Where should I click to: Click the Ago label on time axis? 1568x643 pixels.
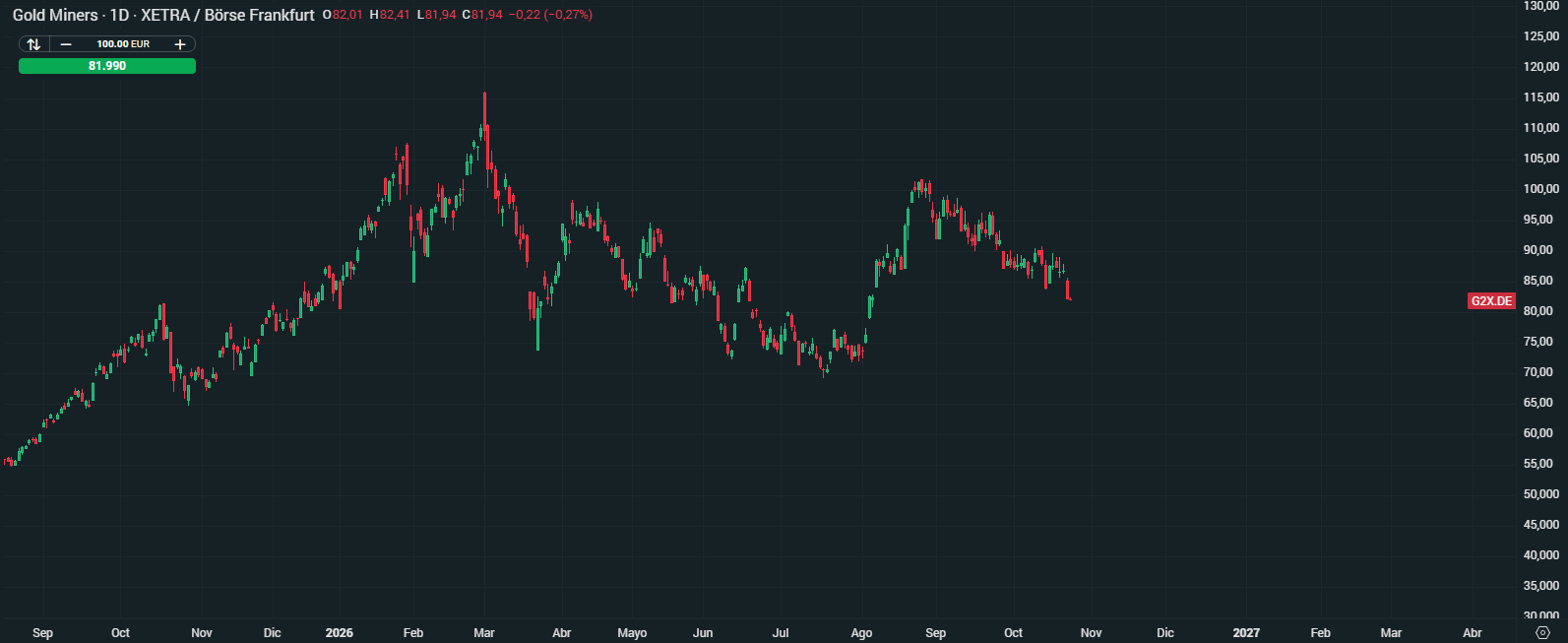pos(861,633)
